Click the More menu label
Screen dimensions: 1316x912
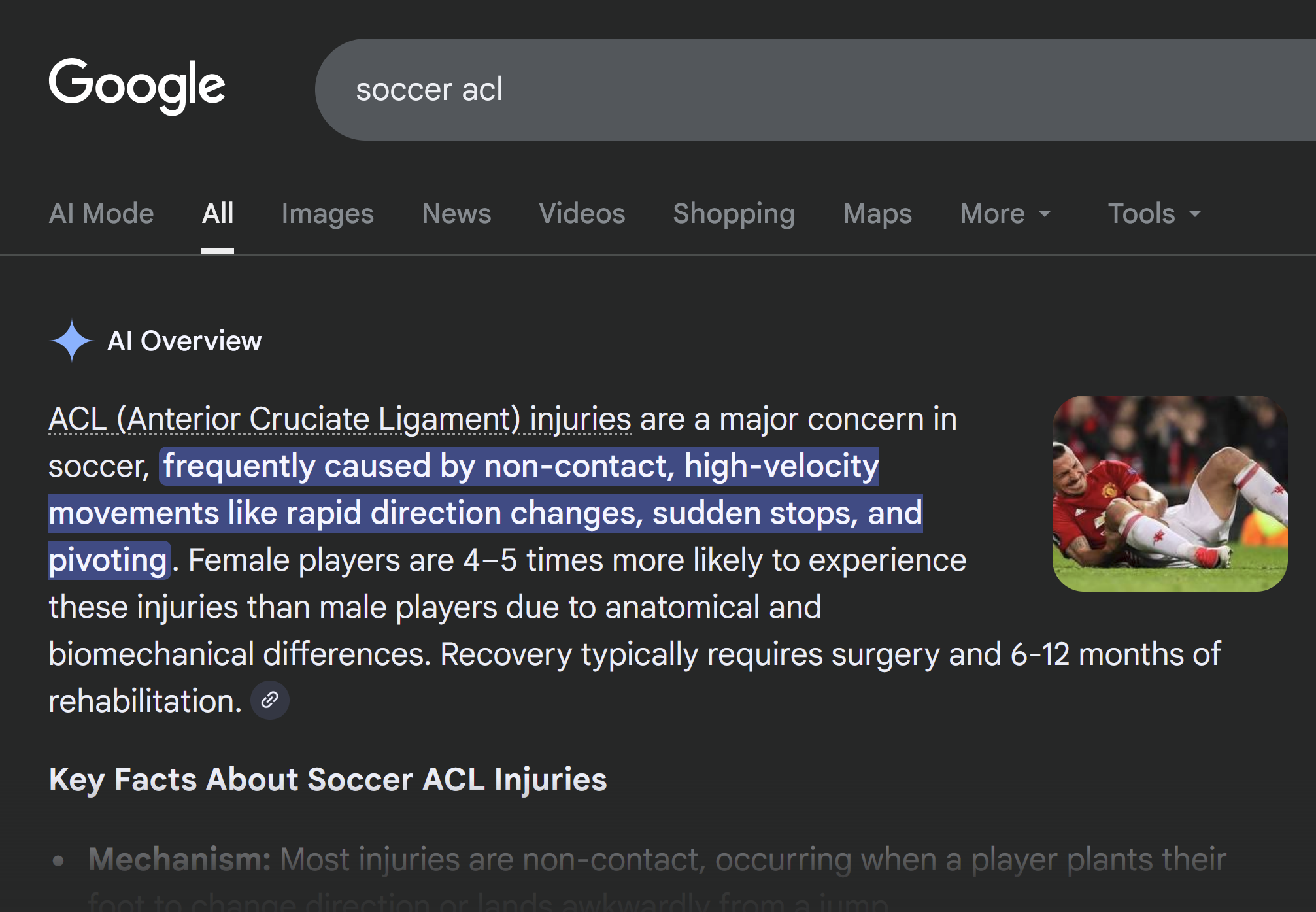point(992,214)
